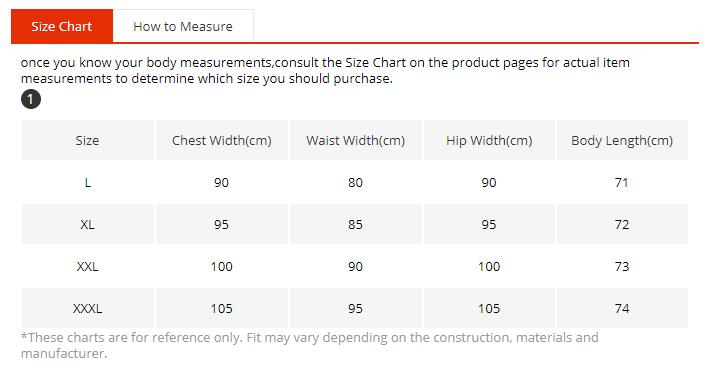Select the XL size row label
The height and width of the screenshot is (369, 710).
pos(87,225)
